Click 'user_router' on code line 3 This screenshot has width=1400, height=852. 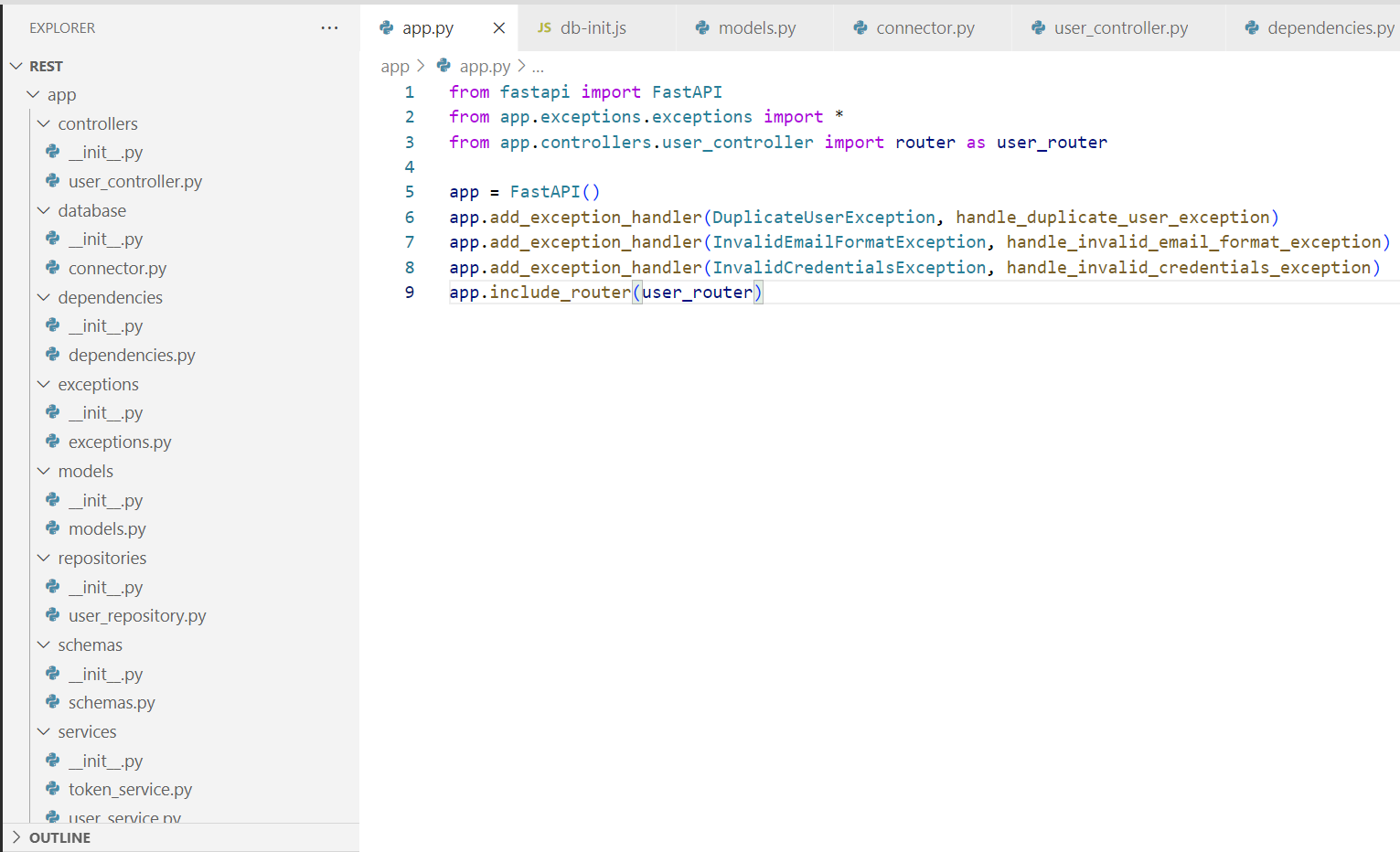[1052, 142]
